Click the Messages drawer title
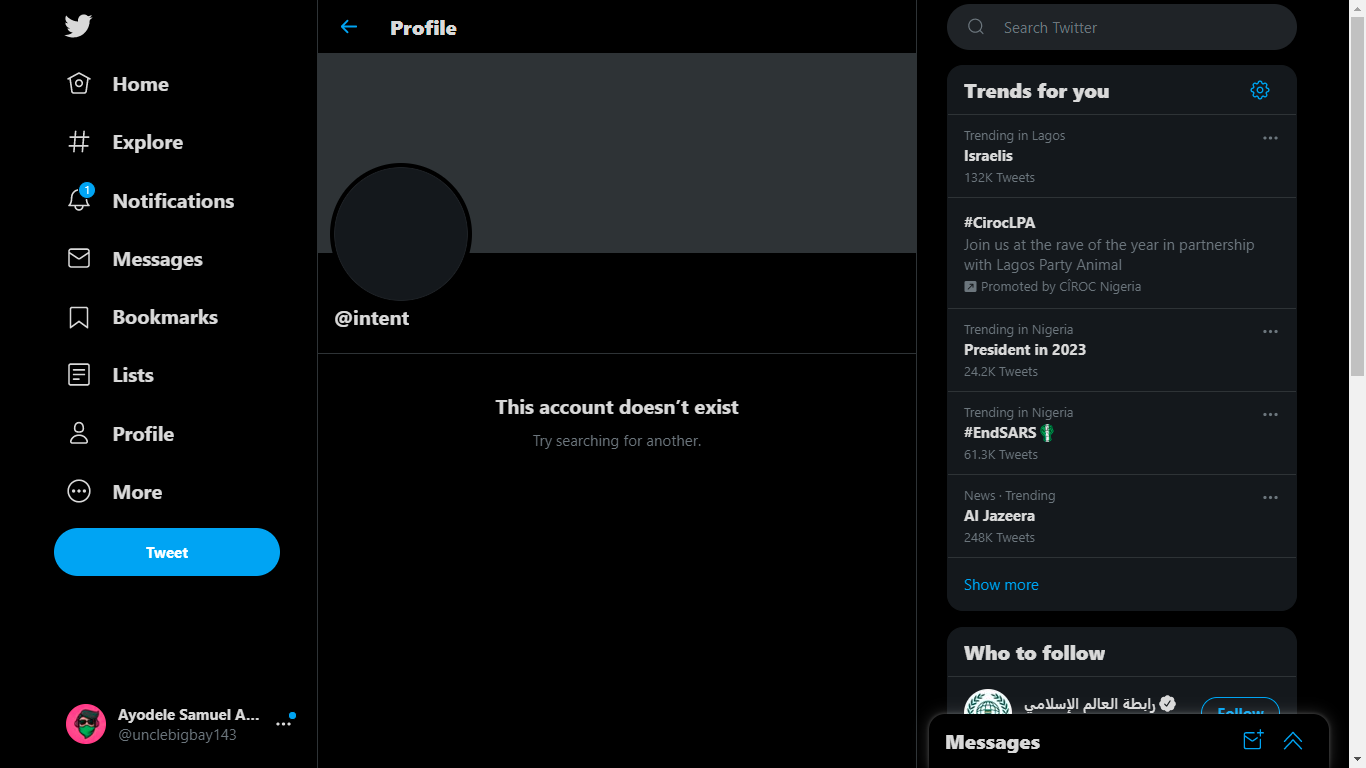This screenshot has height=768, width=1366. pyautogui.click(x=992, y=742)
